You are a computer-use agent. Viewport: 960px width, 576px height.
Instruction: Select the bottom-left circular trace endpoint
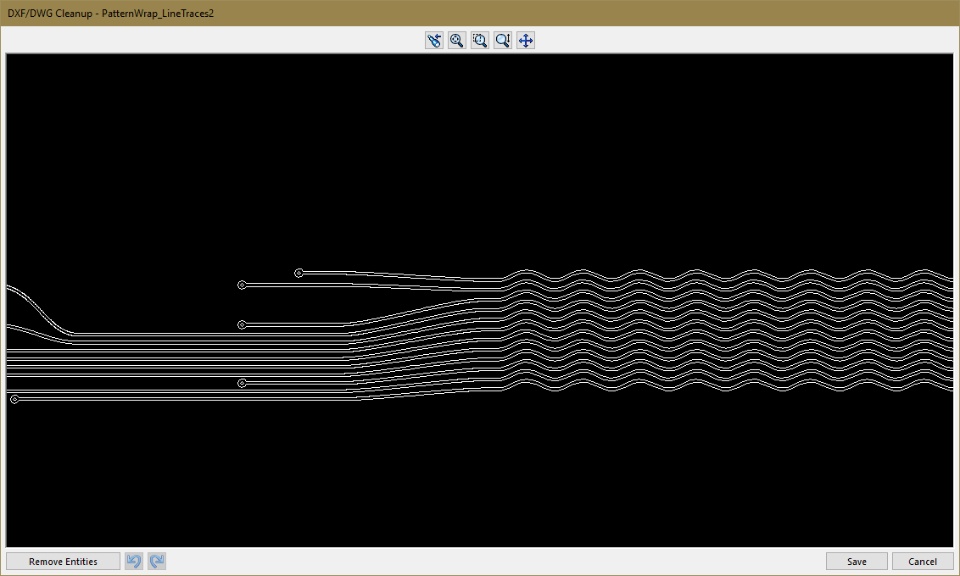click(x=15, y=399)
